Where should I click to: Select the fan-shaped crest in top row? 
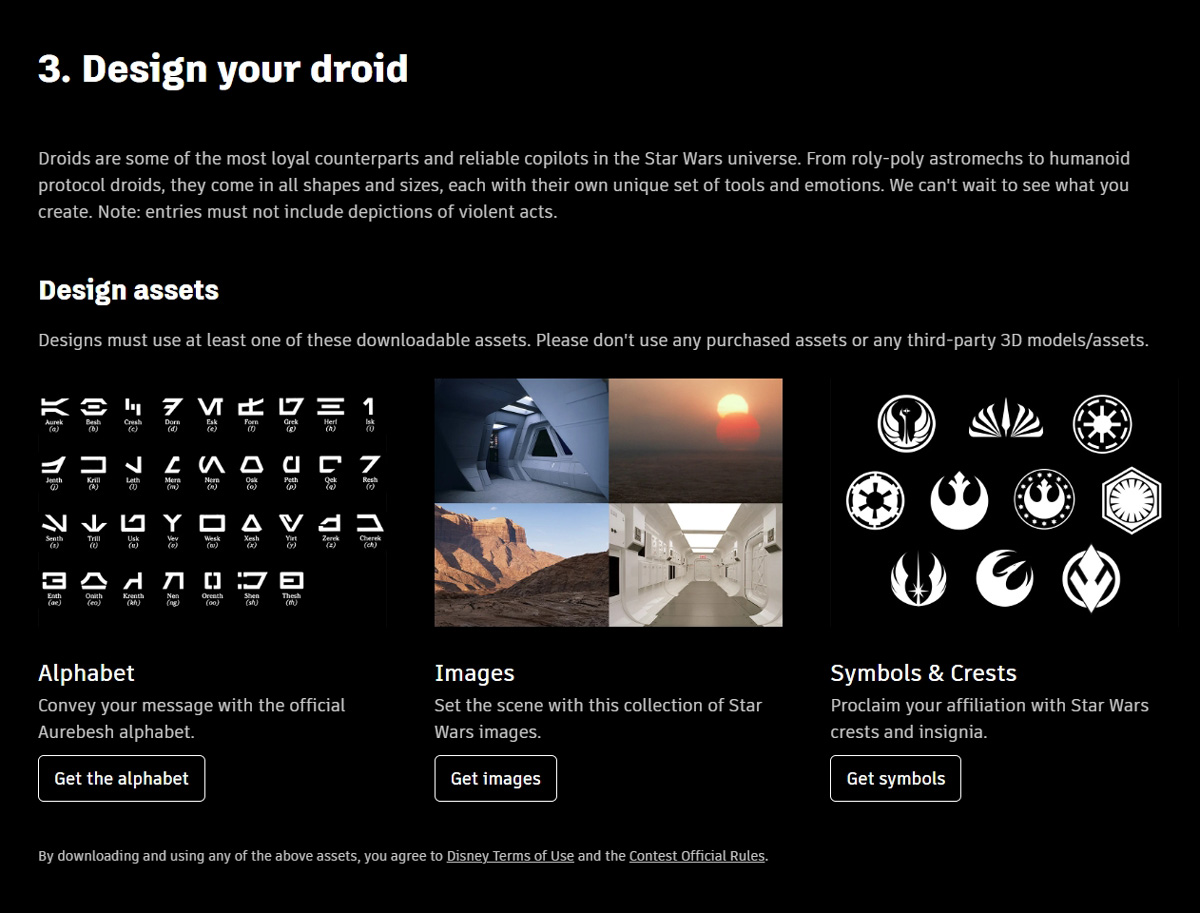tap(1005, 420)
